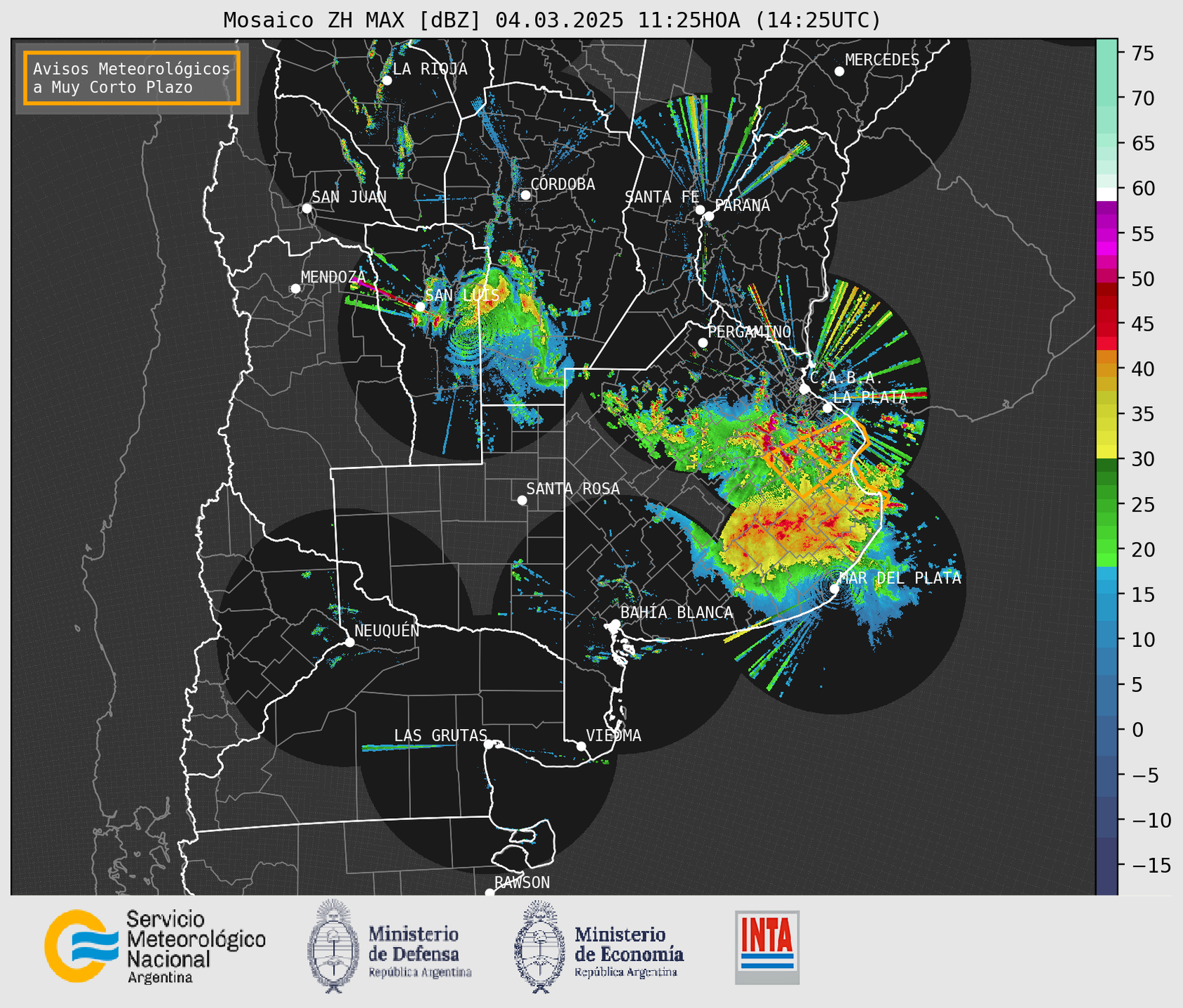
Task: Click the 75 value on the color scale
Action: [1143, 53]
